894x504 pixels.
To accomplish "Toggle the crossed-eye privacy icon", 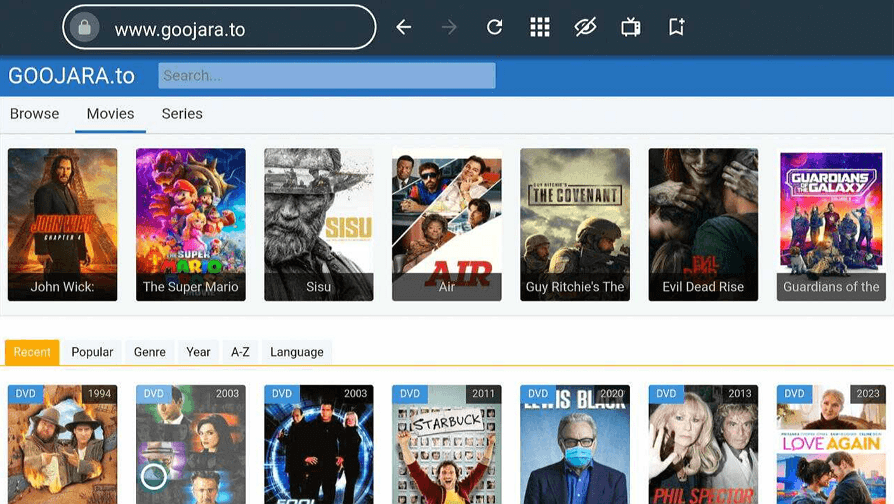I will click(x=585, y=27).
